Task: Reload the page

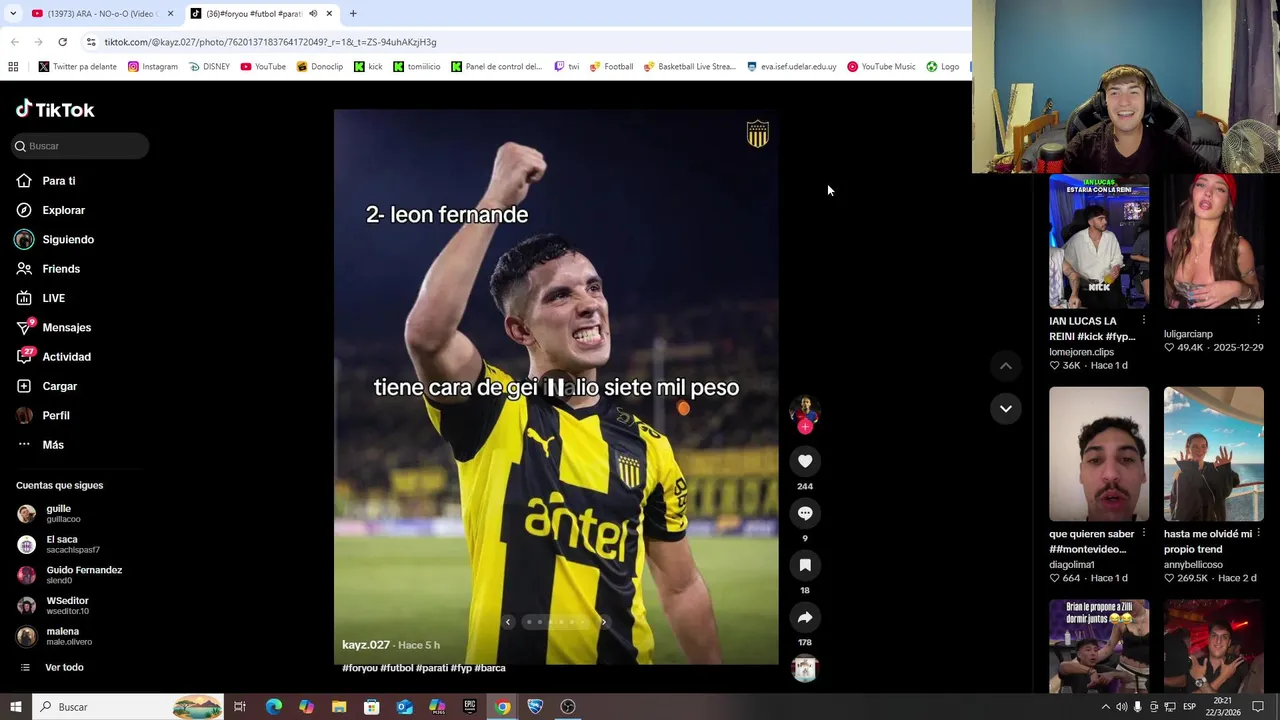Action: pos(62,42)
